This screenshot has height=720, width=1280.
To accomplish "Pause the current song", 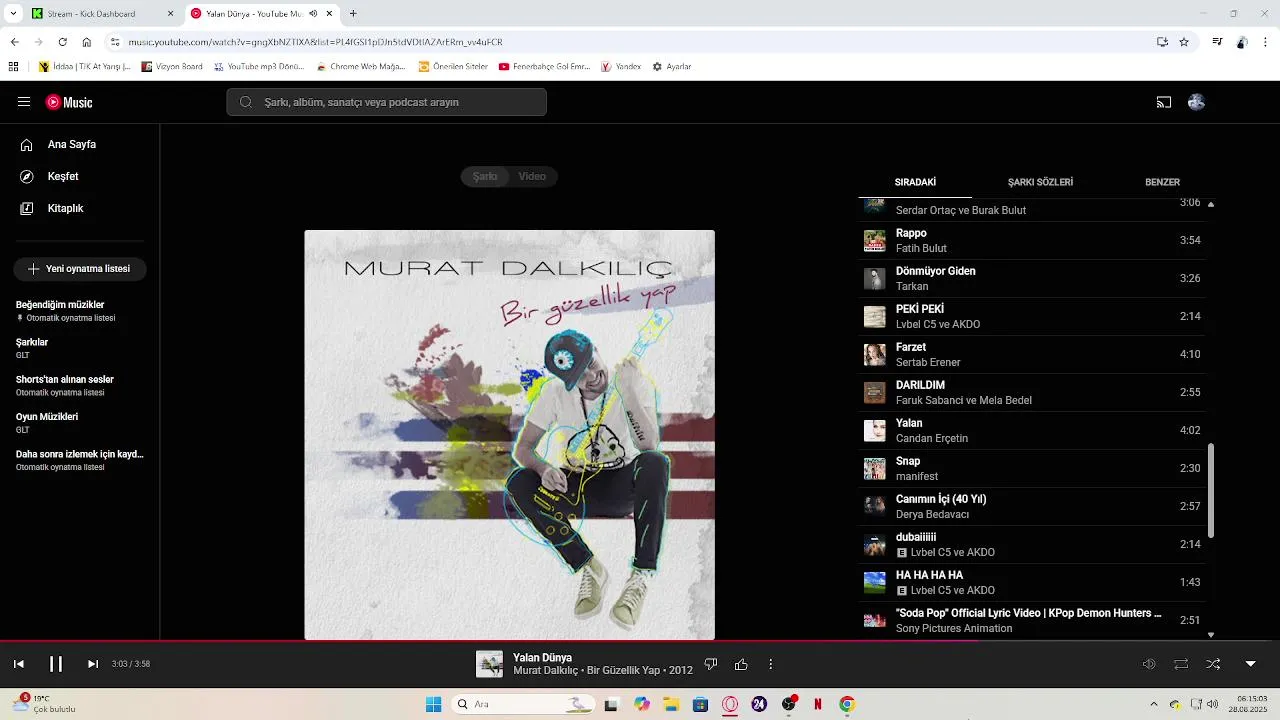I will [56, 664].
